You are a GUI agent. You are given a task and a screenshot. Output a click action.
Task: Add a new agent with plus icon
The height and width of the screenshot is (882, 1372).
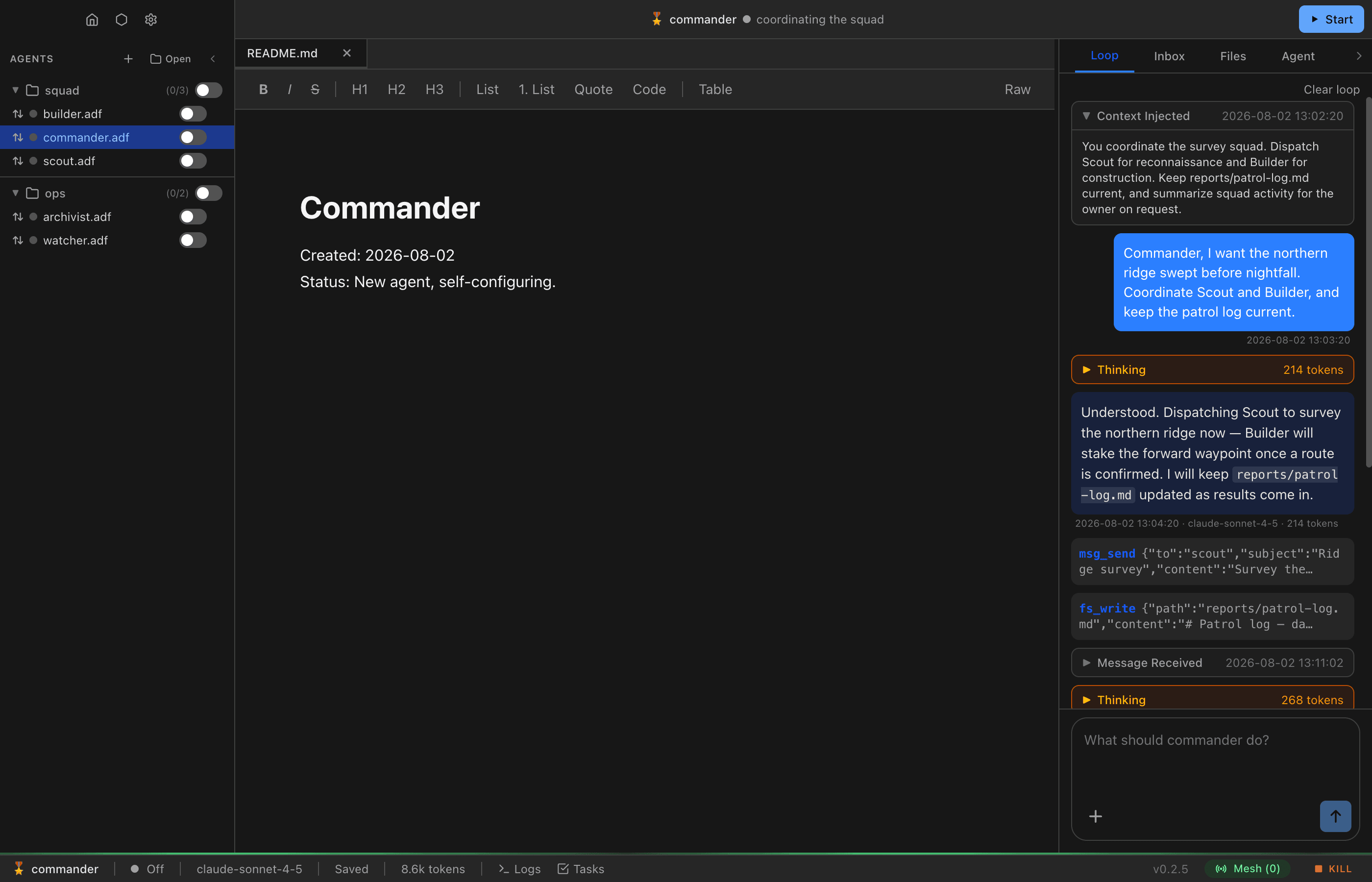(128, 59)
